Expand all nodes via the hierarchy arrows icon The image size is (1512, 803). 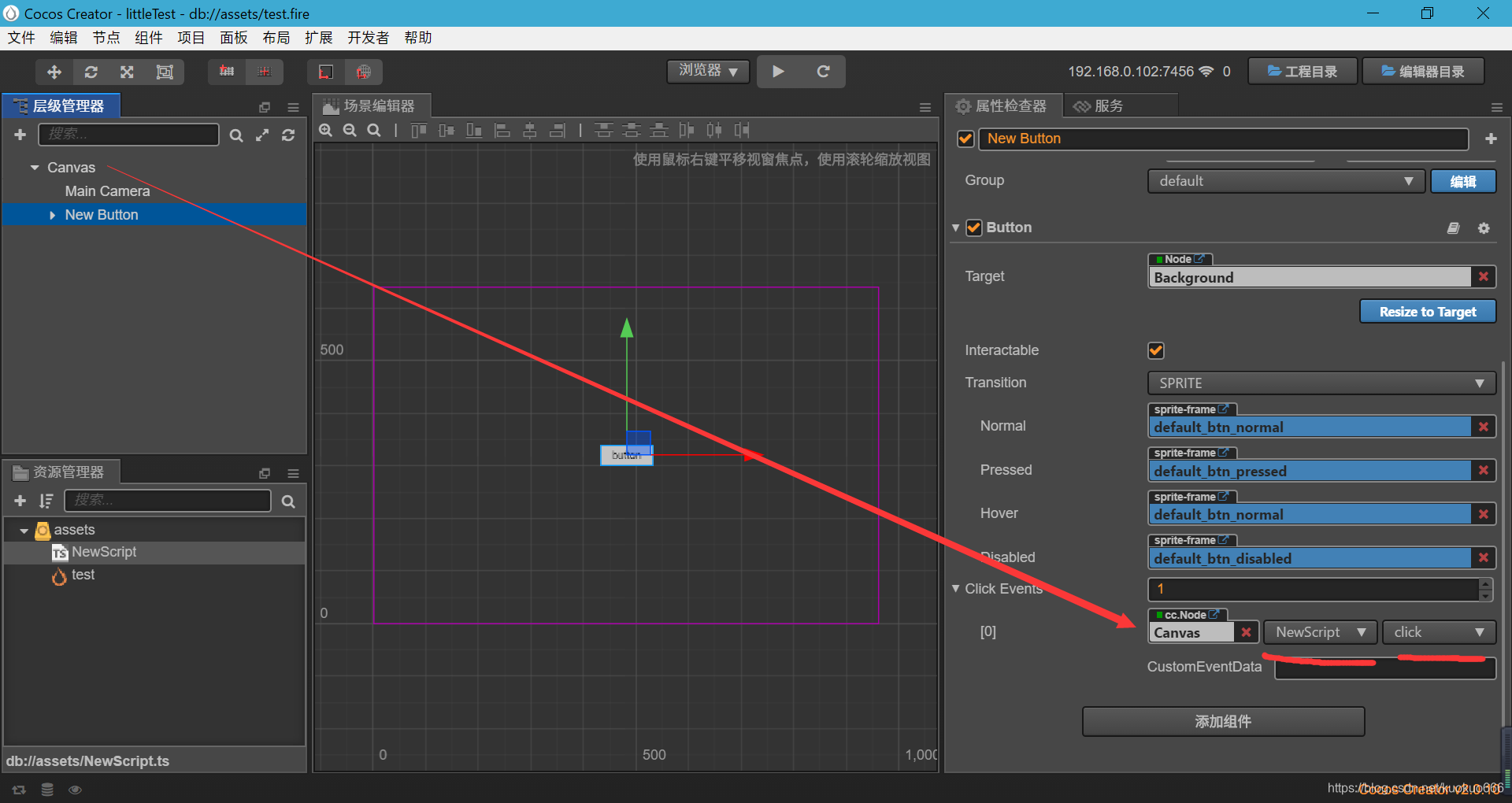(x=262, y=135)
